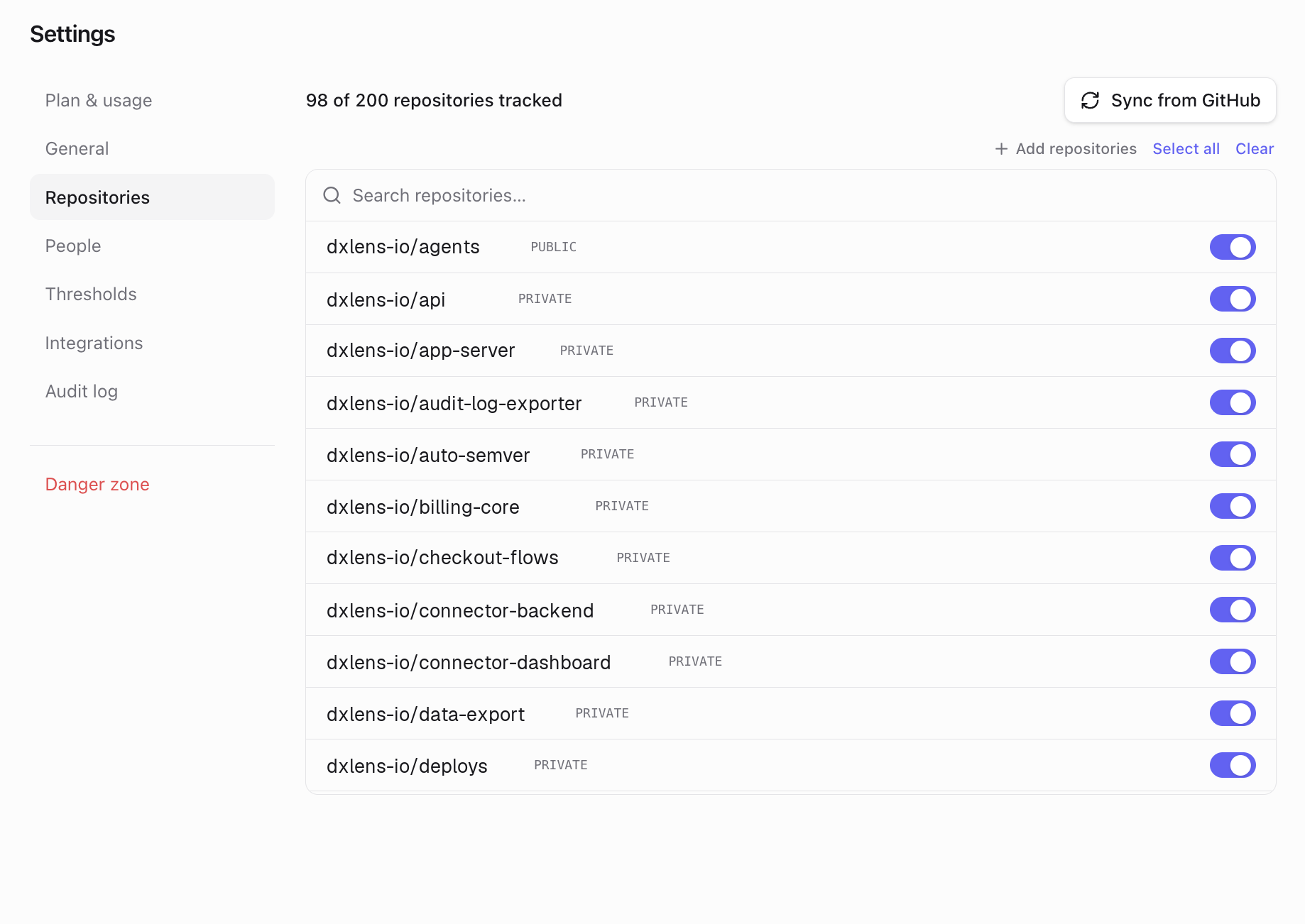Toggle tracking for dxlens-io/api
The height and width of the screenshot is (924, 1305).
click(1233, 299)
